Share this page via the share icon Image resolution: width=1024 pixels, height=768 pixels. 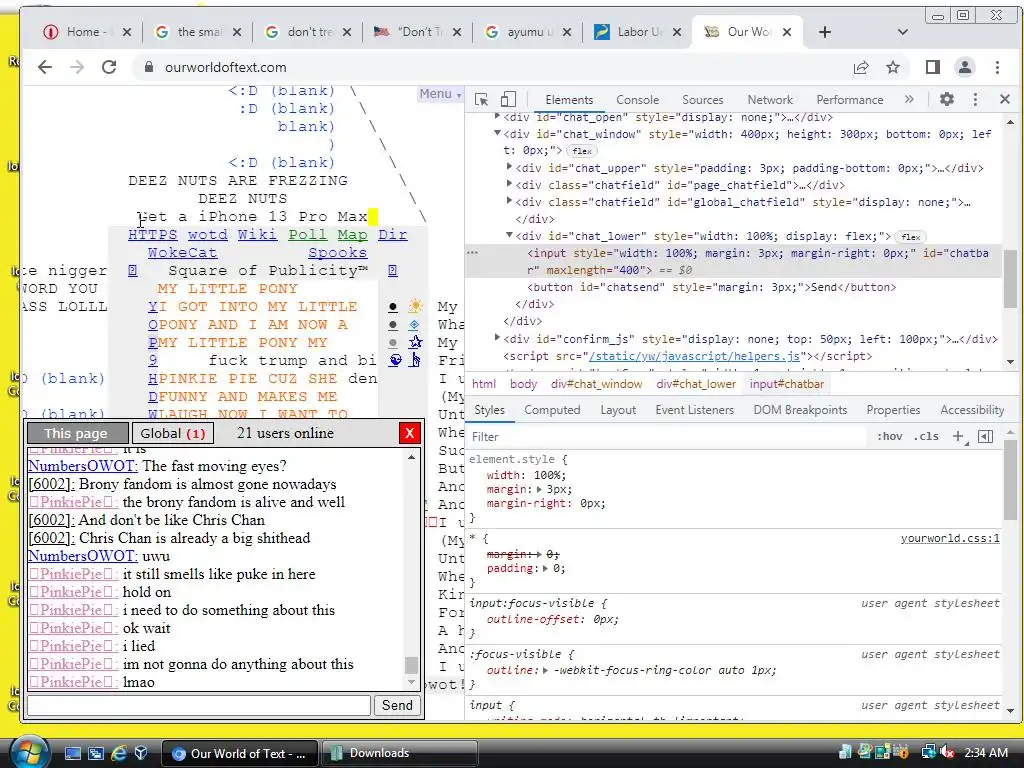pos(861,67)
